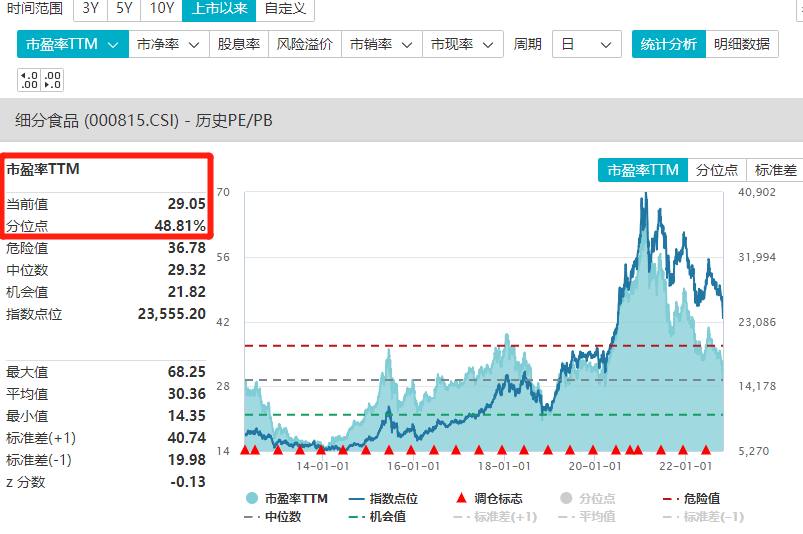
Task: Select the 3Y time range
Action: pyautogui.click(x=90, y=9)
